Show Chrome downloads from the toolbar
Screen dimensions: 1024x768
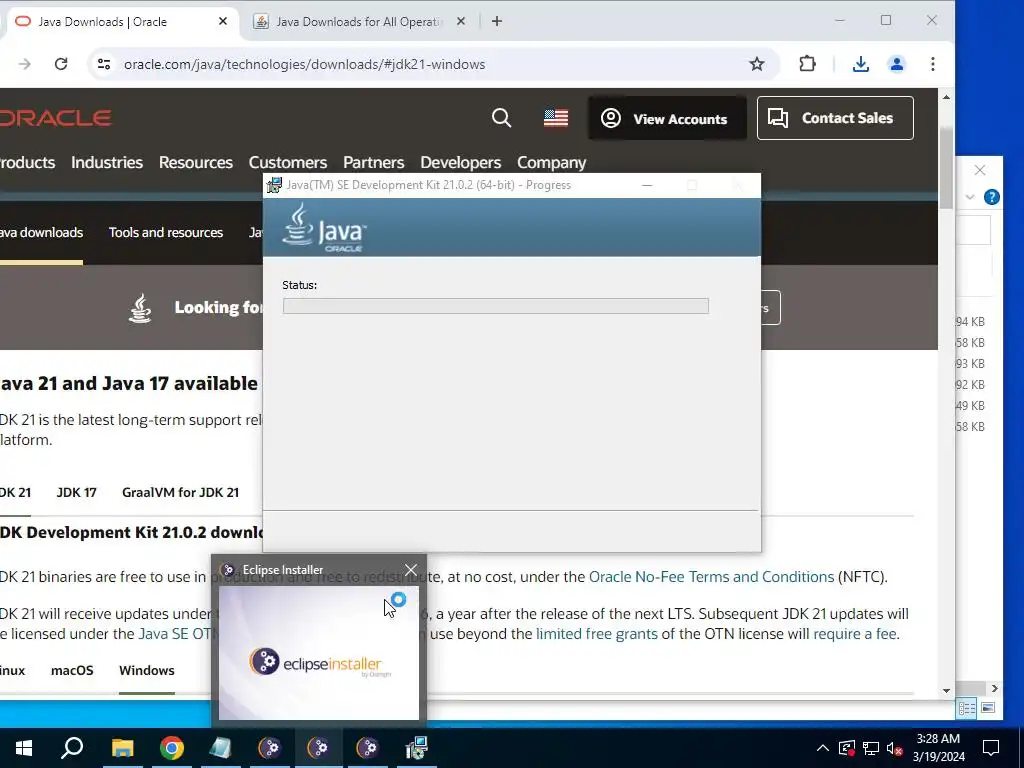861,64
